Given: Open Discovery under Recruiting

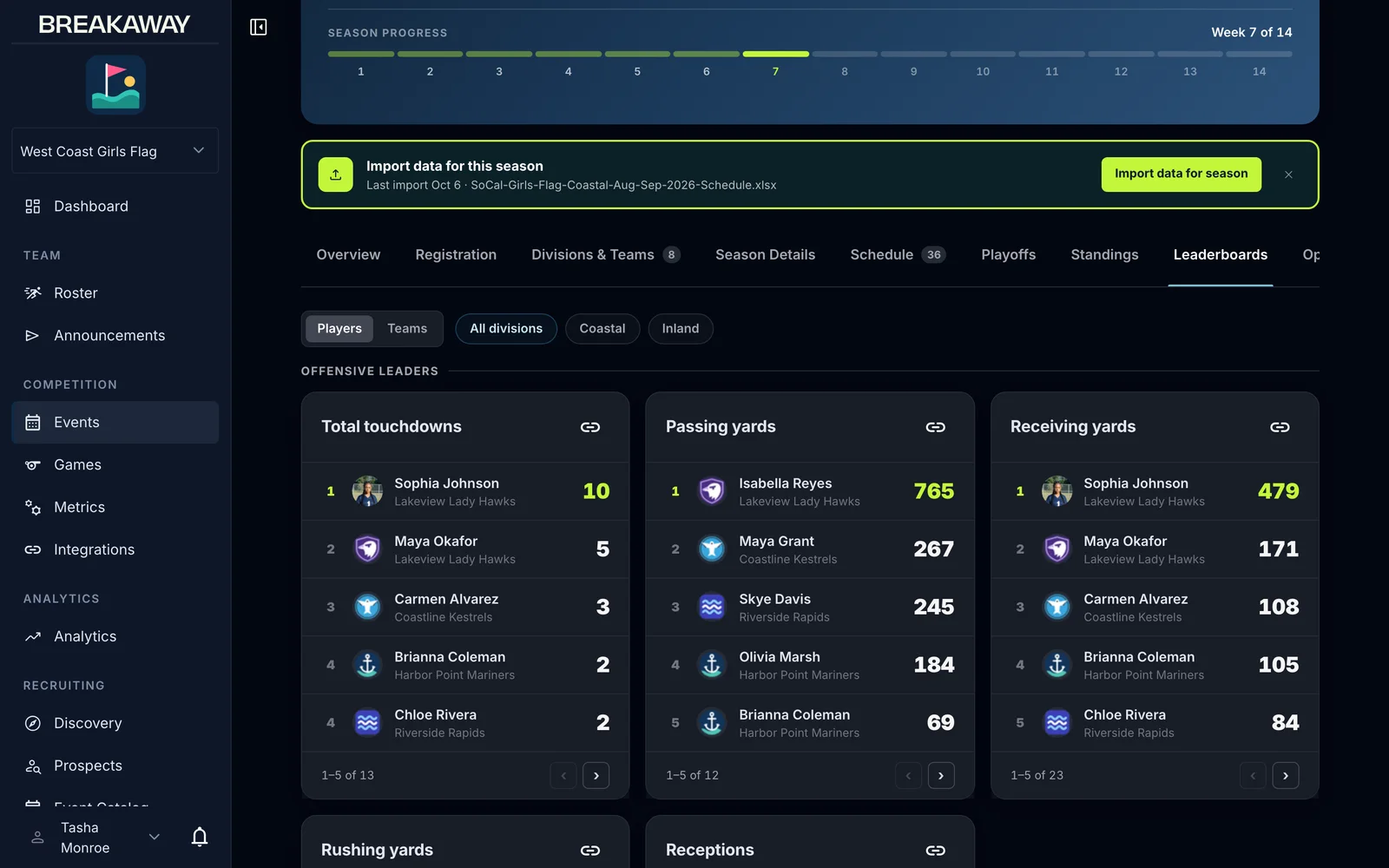Looking at the screenshot, I should coord(115,723).
